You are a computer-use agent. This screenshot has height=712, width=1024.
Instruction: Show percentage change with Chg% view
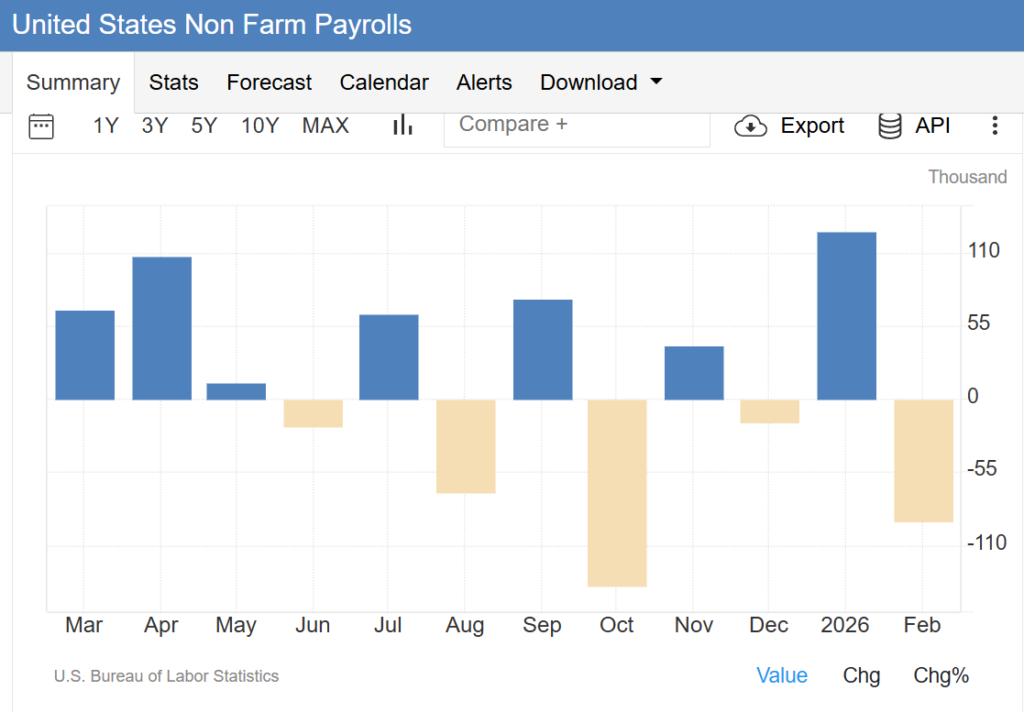click(x=941, y=676)
